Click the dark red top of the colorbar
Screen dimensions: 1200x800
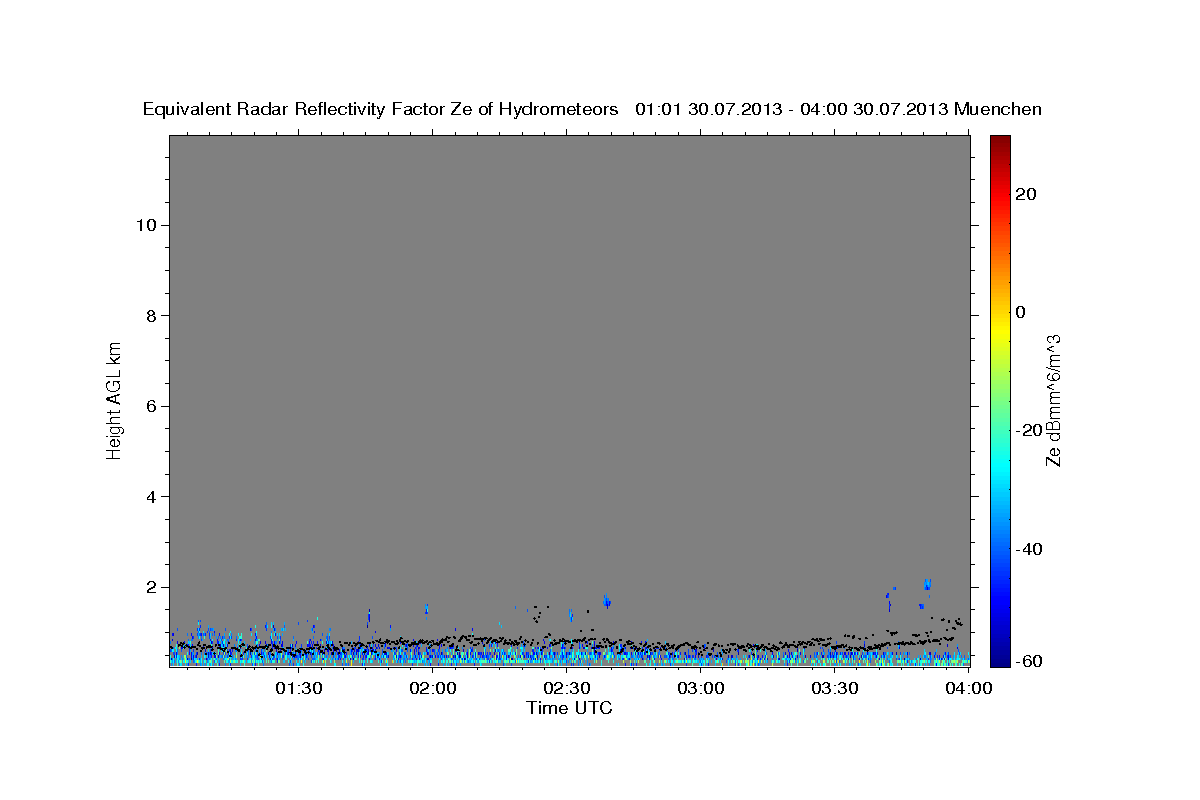click(x=1000, y=142)
